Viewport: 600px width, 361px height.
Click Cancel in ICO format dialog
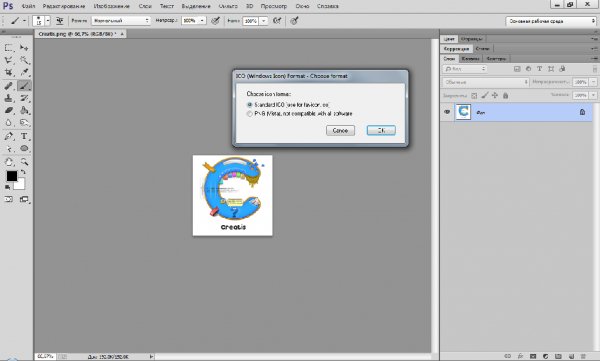pos(340,131)
